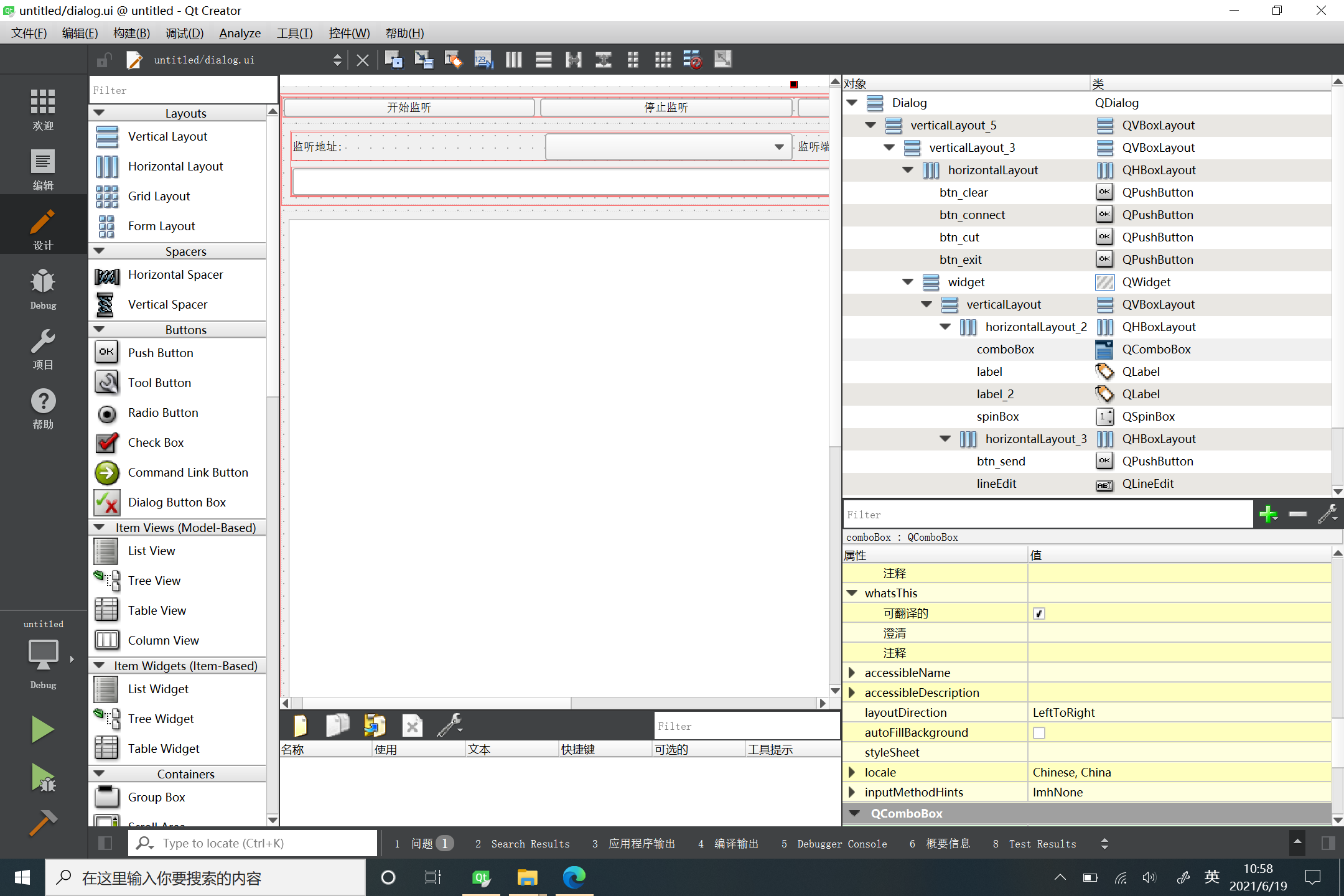Open the combo box next to 监听地址

(668, 147)
